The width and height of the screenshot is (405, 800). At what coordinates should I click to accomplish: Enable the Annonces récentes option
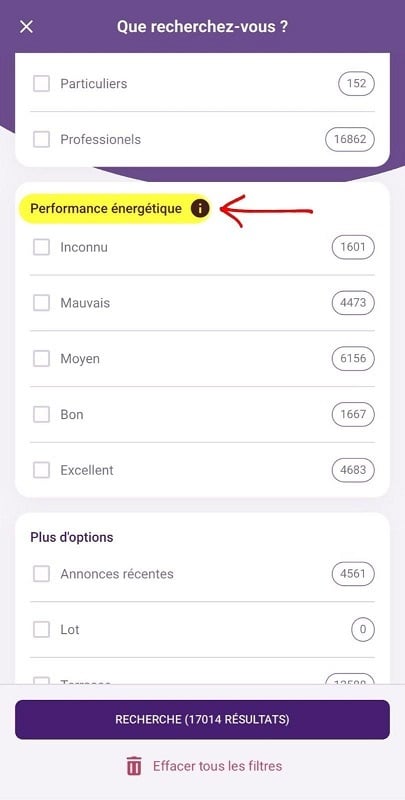click(x=41, y=574)
